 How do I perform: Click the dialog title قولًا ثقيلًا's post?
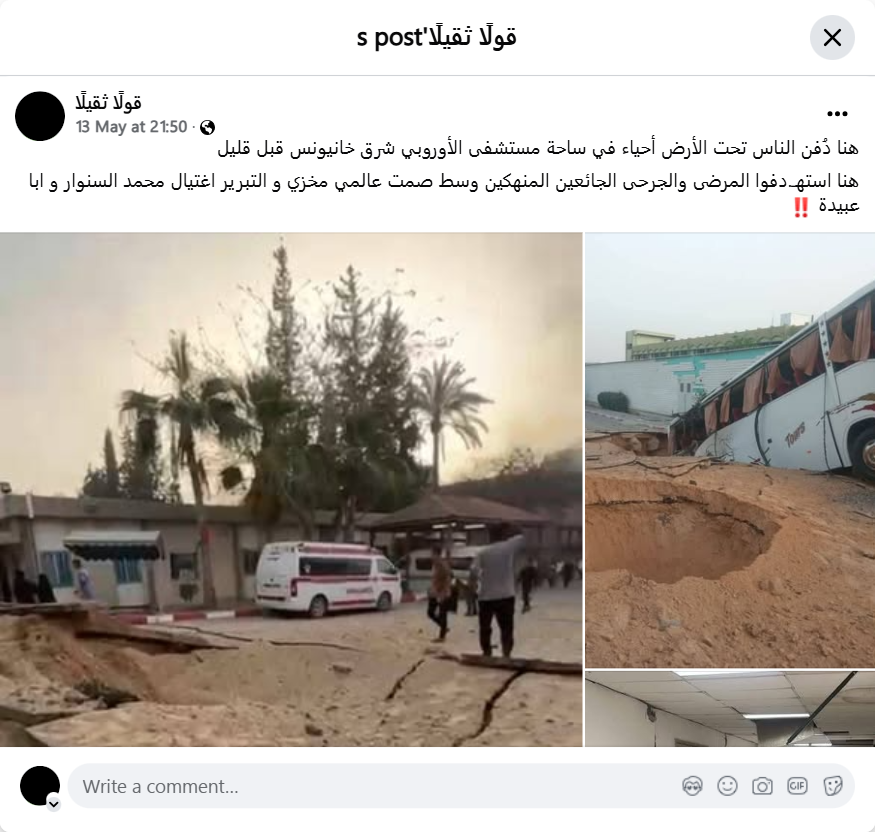tap(436, 37)
